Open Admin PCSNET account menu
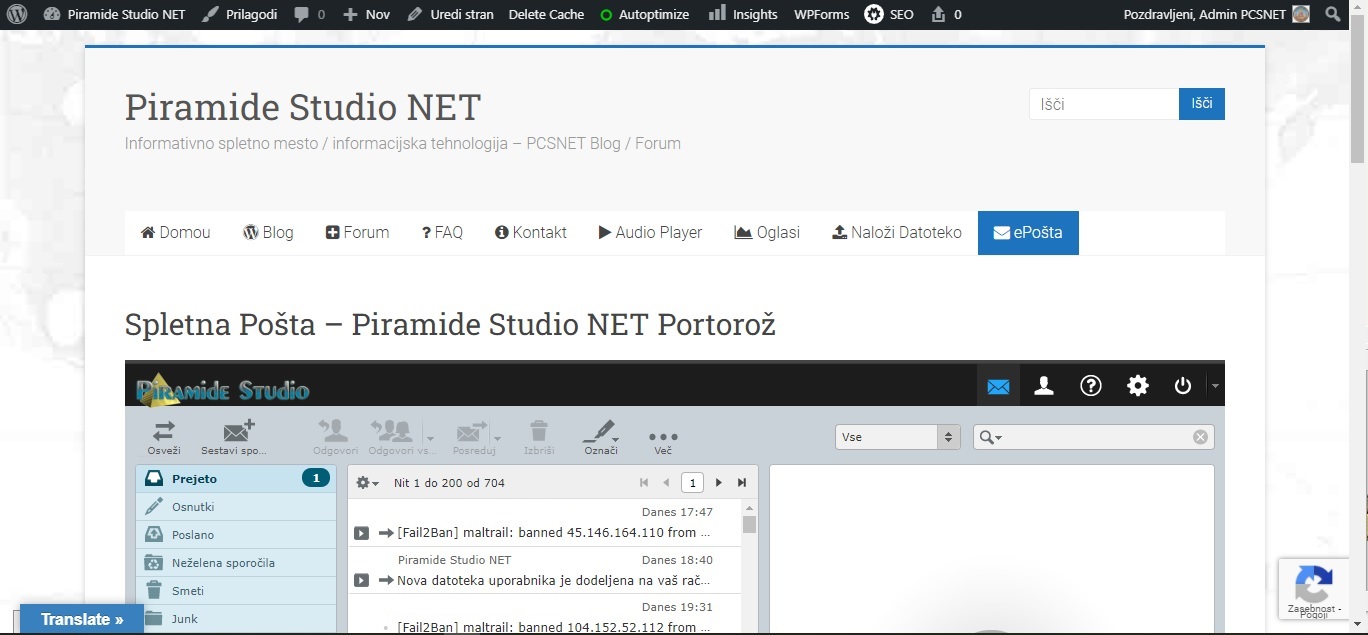Image resolution: width=1368 pixels, height=635 pixels. point(1216,14)
